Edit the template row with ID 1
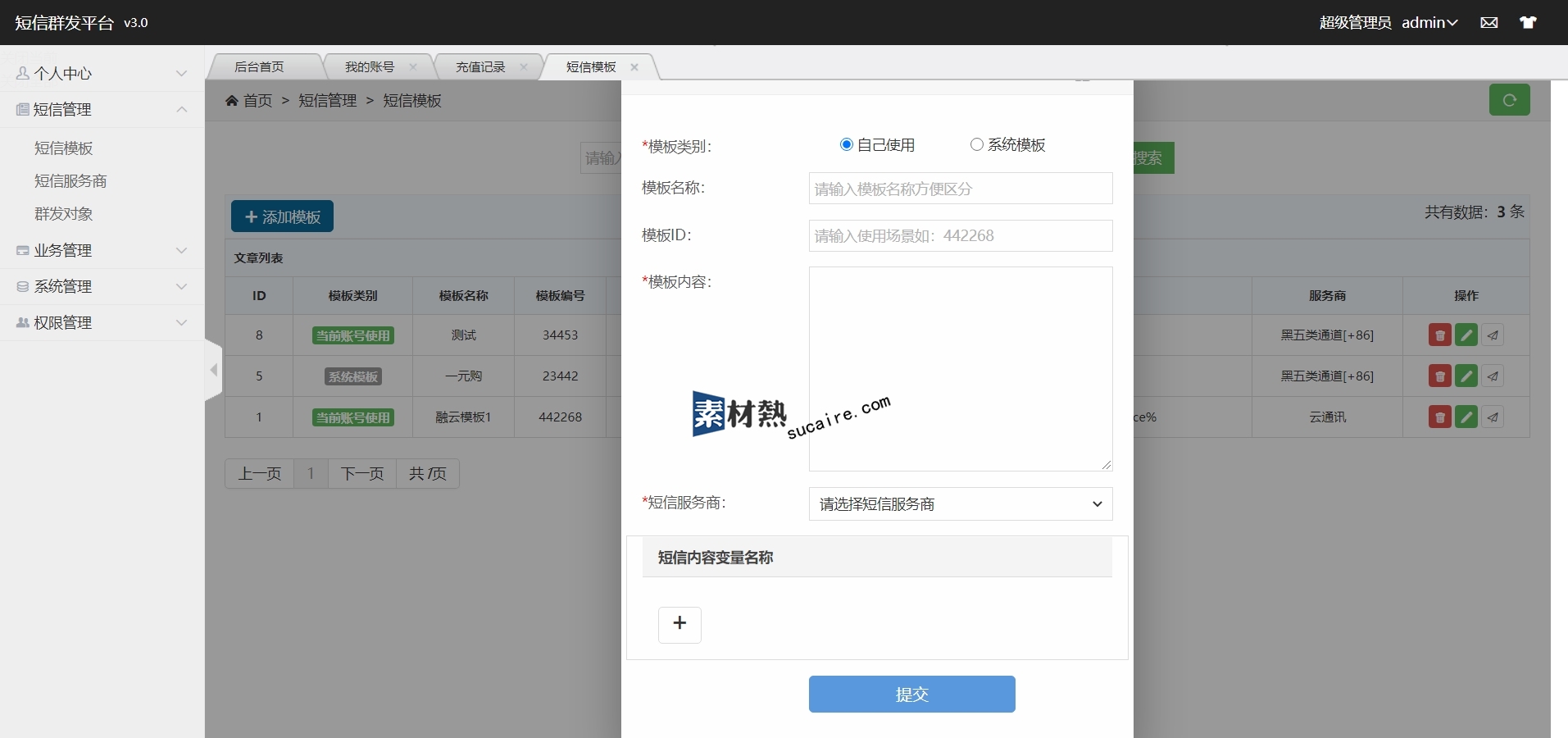1568x738 pixels. coord(1466,417)
